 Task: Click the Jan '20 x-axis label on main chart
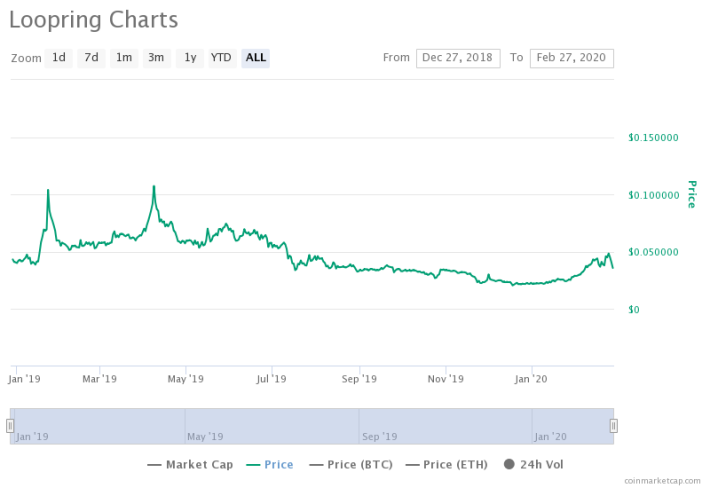[531, 379]
